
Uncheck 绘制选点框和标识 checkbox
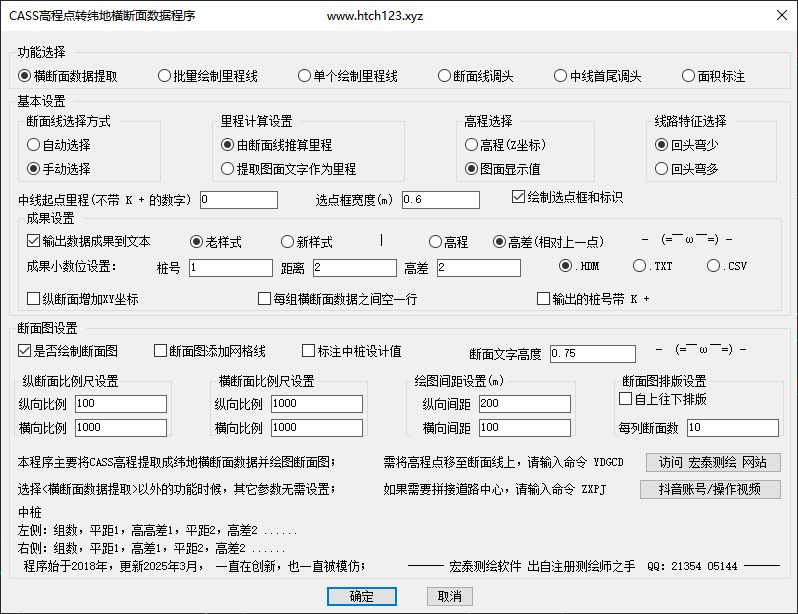pyautogui.click(x=519, y=196)
